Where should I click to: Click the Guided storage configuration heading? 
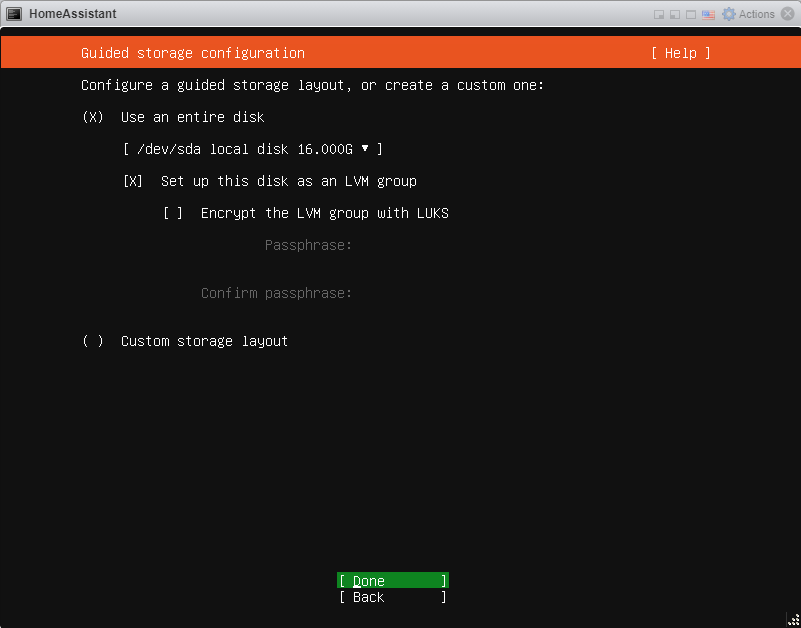coord(193,53)
